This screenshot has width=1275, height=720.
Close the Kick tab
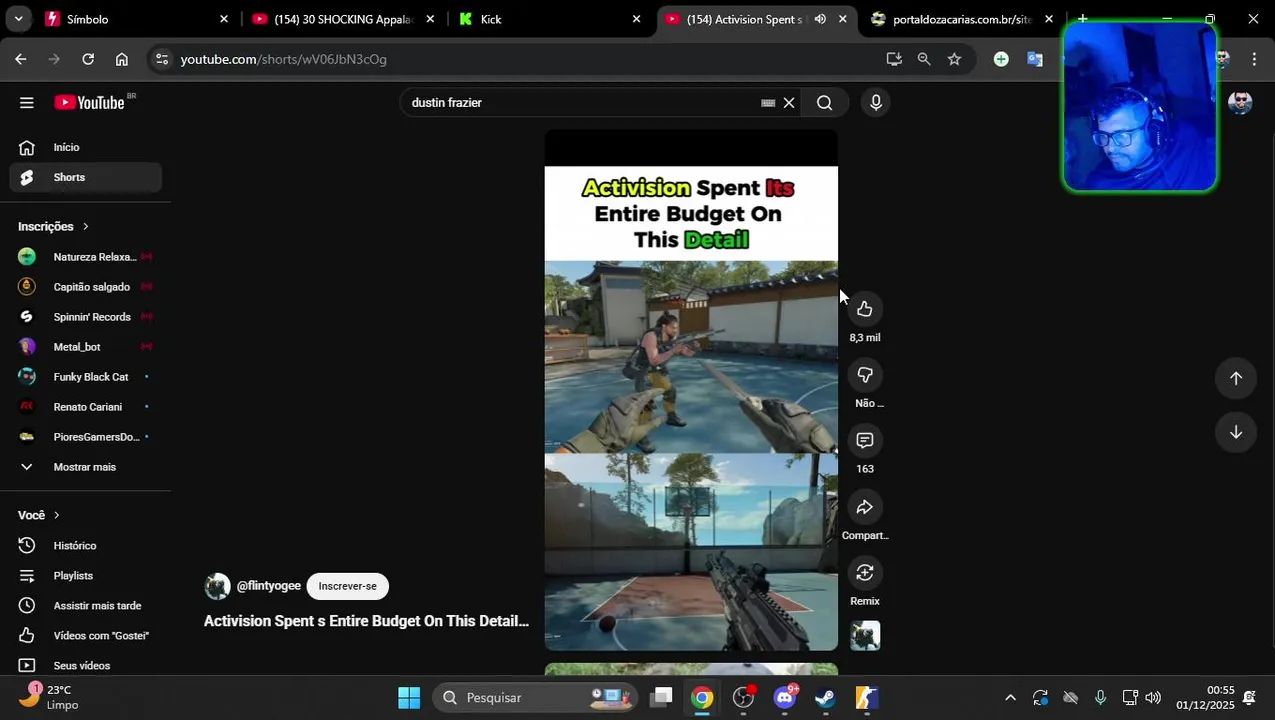[x=636, y=19]
